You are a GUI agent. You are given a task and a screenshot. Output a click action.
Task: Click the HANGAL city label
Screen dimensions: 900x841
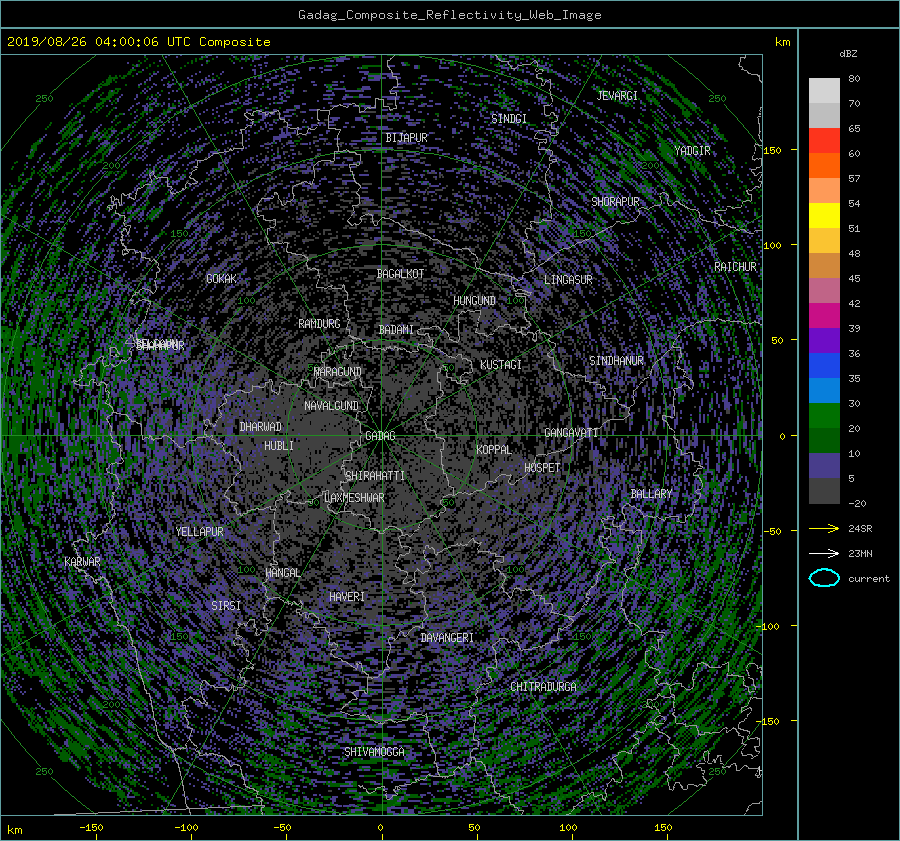[x=283, y=573]
